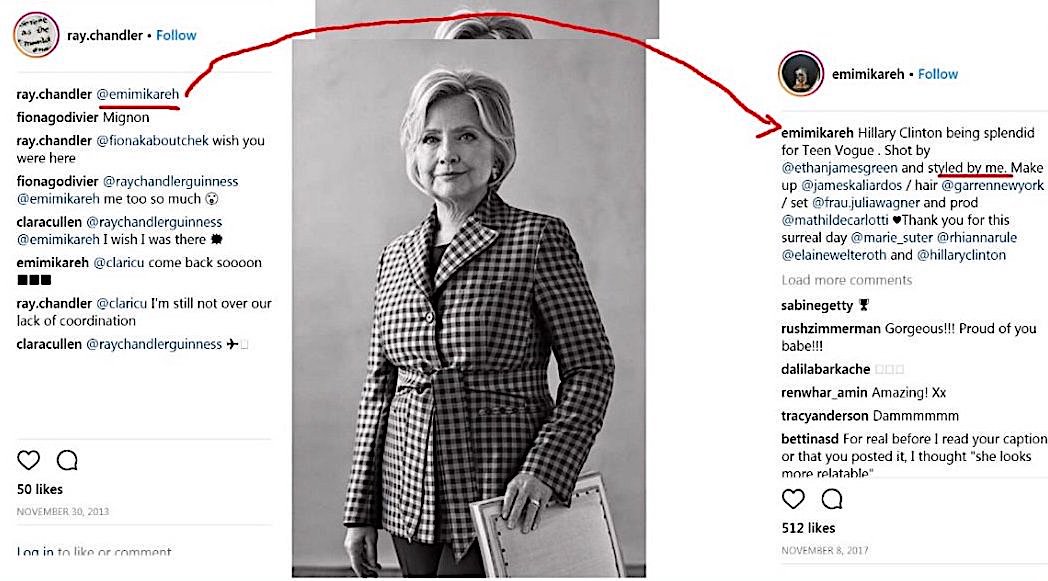Open ray.chandler's profile picture avatar
Image resolution: width=1048 pixels, height=581 pixels.
click(x=35, y=35)
